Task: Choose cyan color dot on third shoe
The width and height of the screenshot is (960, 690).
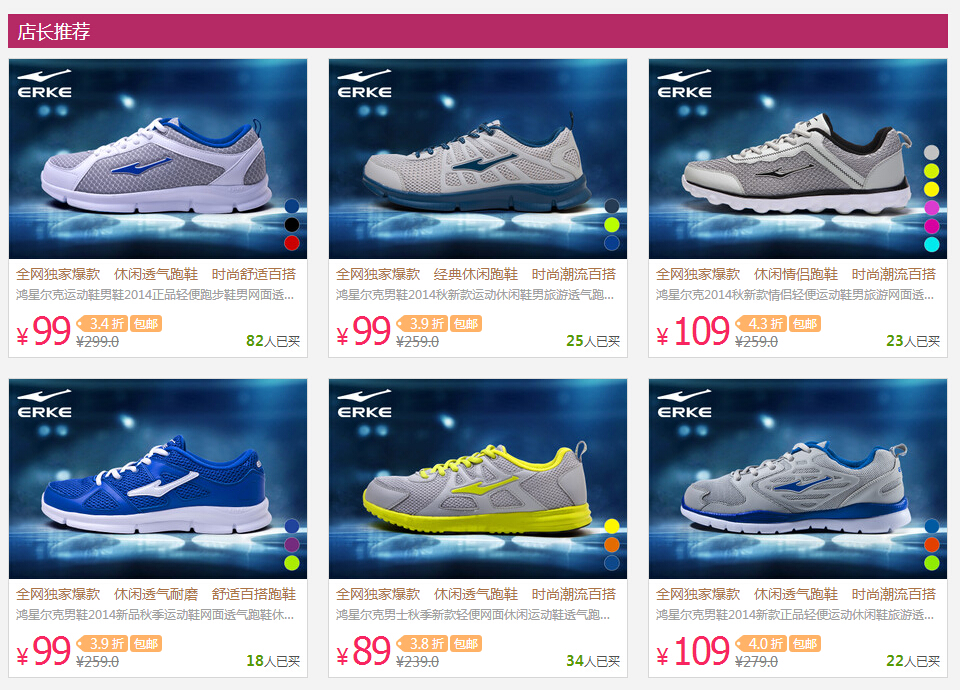Action: [x=931, y=244]
